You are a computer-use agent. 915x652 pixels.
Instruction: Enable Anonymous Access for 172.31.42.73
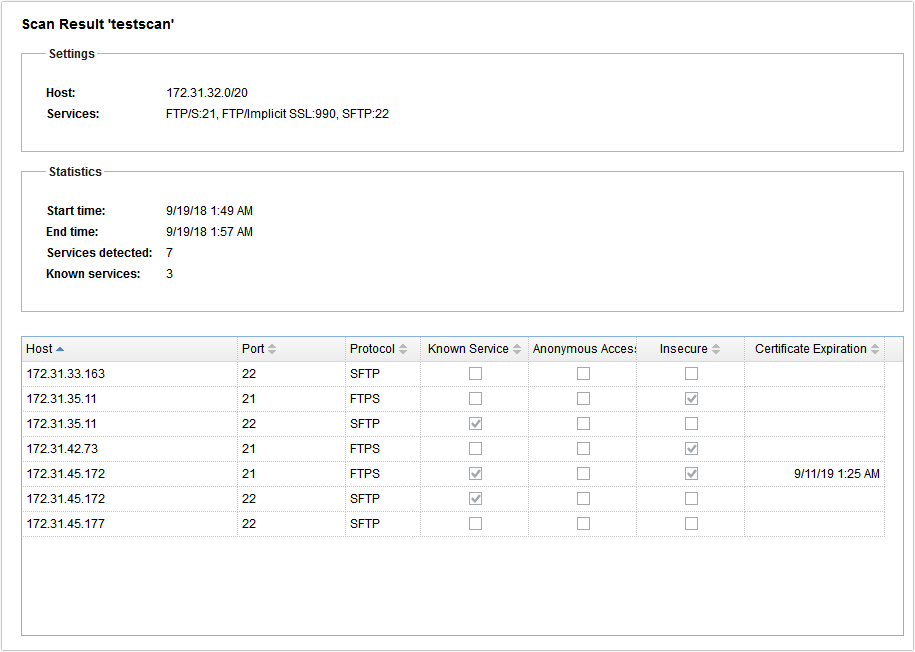tap(583, 448)
